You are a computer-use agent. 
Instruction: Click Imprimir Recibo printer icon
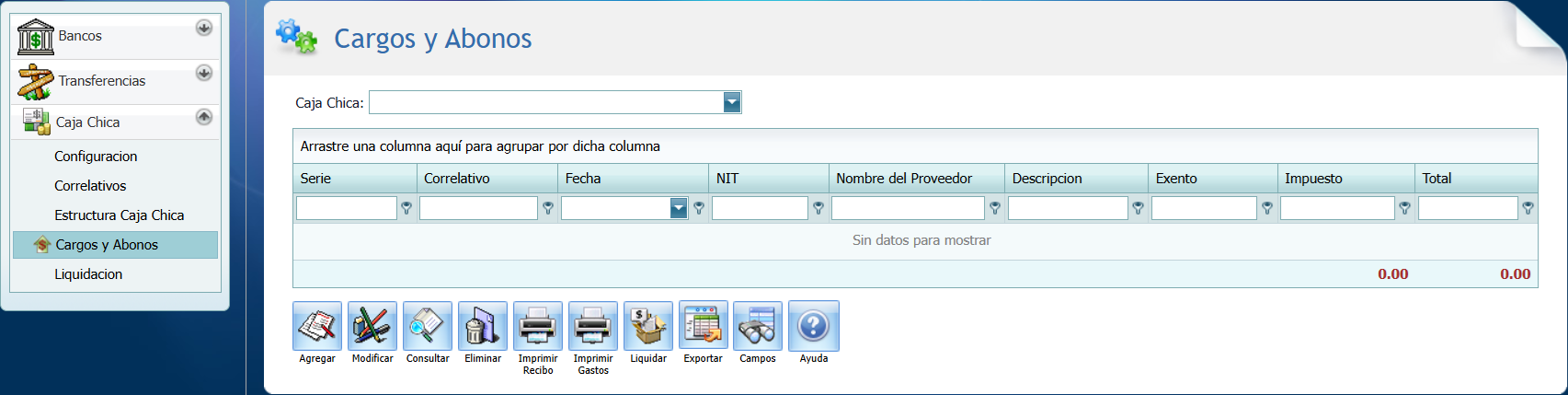(x=538, y=326)
